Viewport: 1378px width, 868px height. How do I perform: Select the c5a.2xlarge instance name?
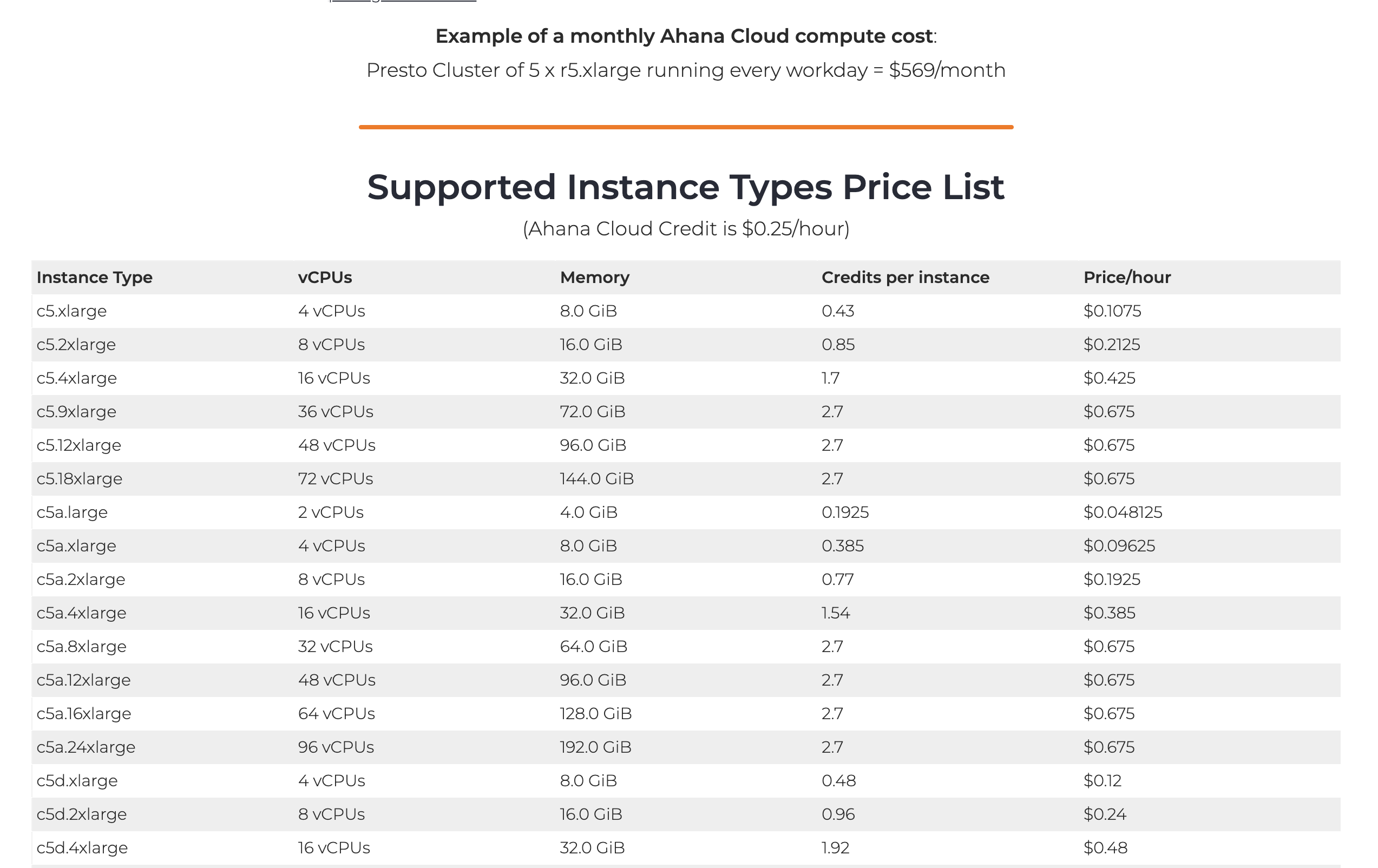tap(81, 580)
